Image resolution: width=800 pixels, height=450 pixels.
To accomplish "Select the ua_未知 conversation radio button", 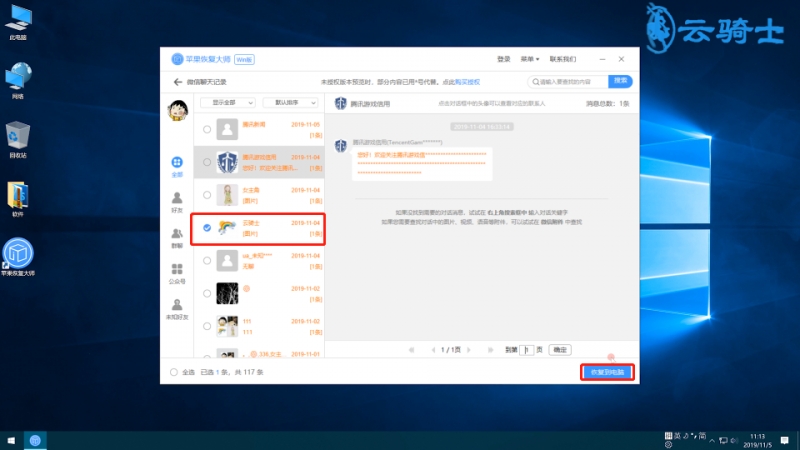I will pos(207,261).
